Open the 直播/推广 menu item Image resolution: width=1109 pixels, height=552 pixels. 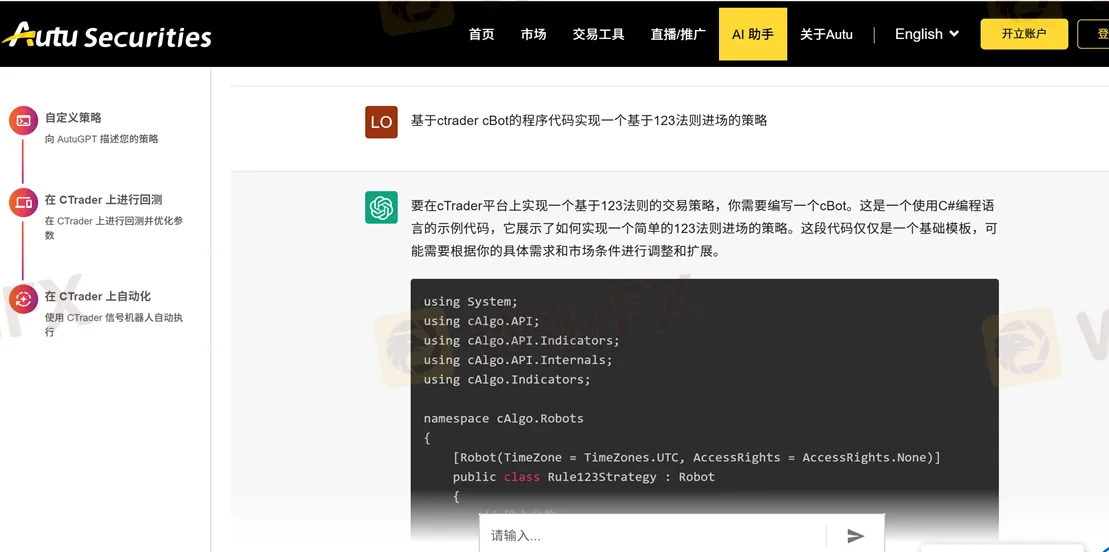pyautogui.click(x=678, y=35)
